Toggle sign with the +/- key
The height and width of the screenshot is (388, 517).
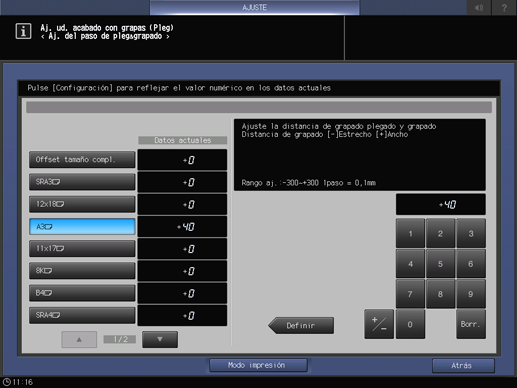click(379, 324)
